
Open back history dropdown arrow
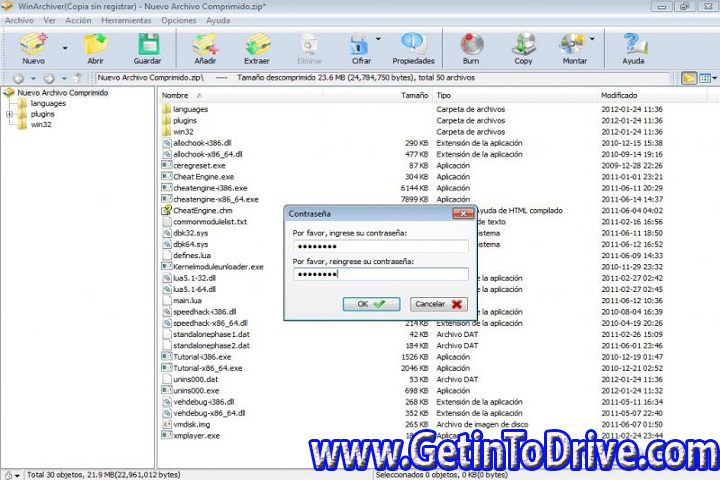[x=33, y=79]
